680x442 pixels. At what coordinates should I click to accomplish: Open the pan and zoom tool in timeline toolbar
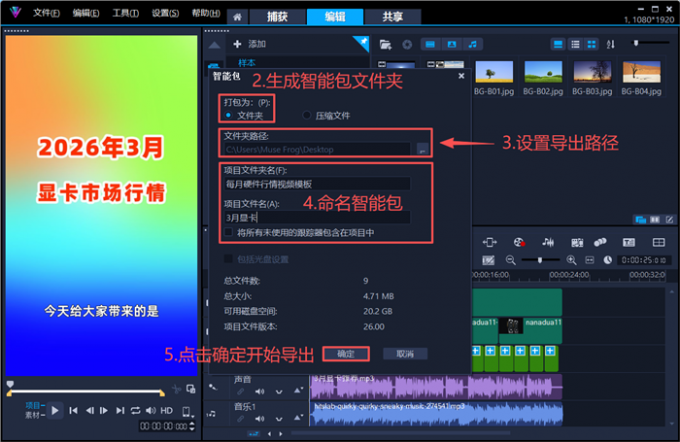[490, 242]
